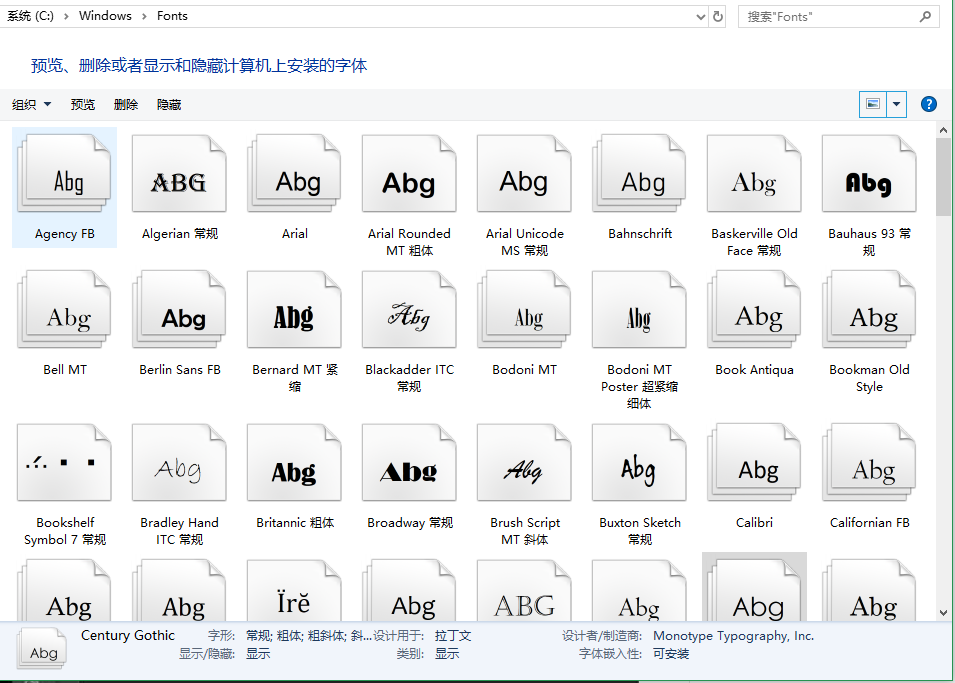Screen dimensions: 955x683
Task: Select Bernard MT 紧缩 font icon
Action: coord(294,310)
